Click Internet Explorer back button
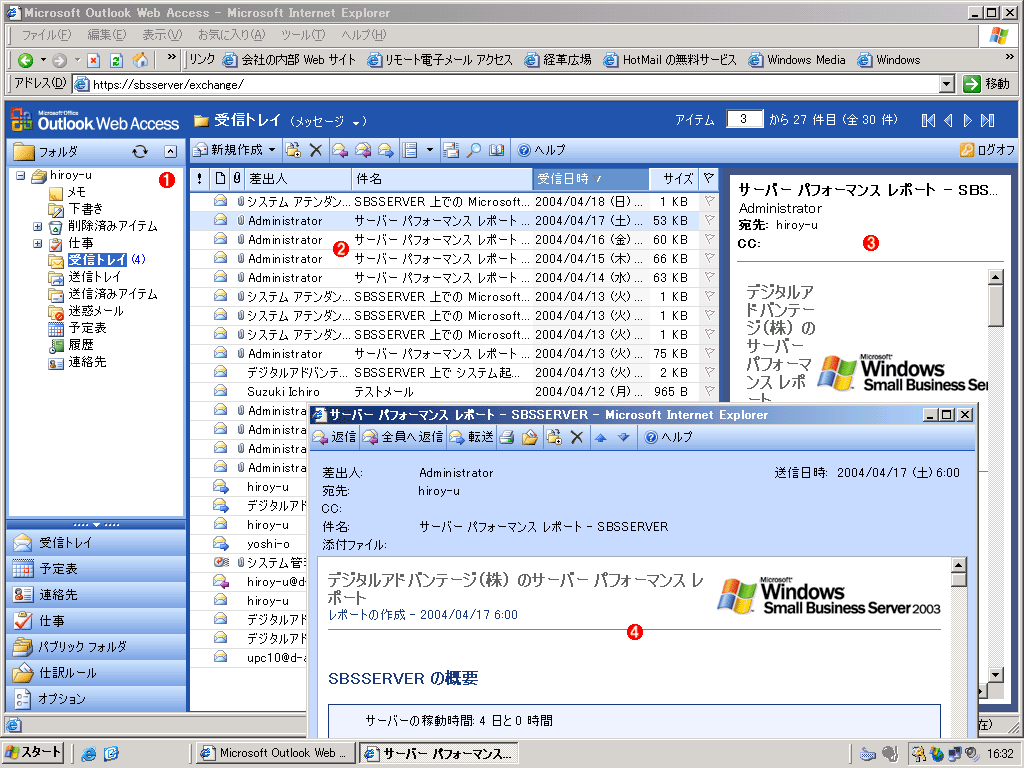 tap(25, 60)
